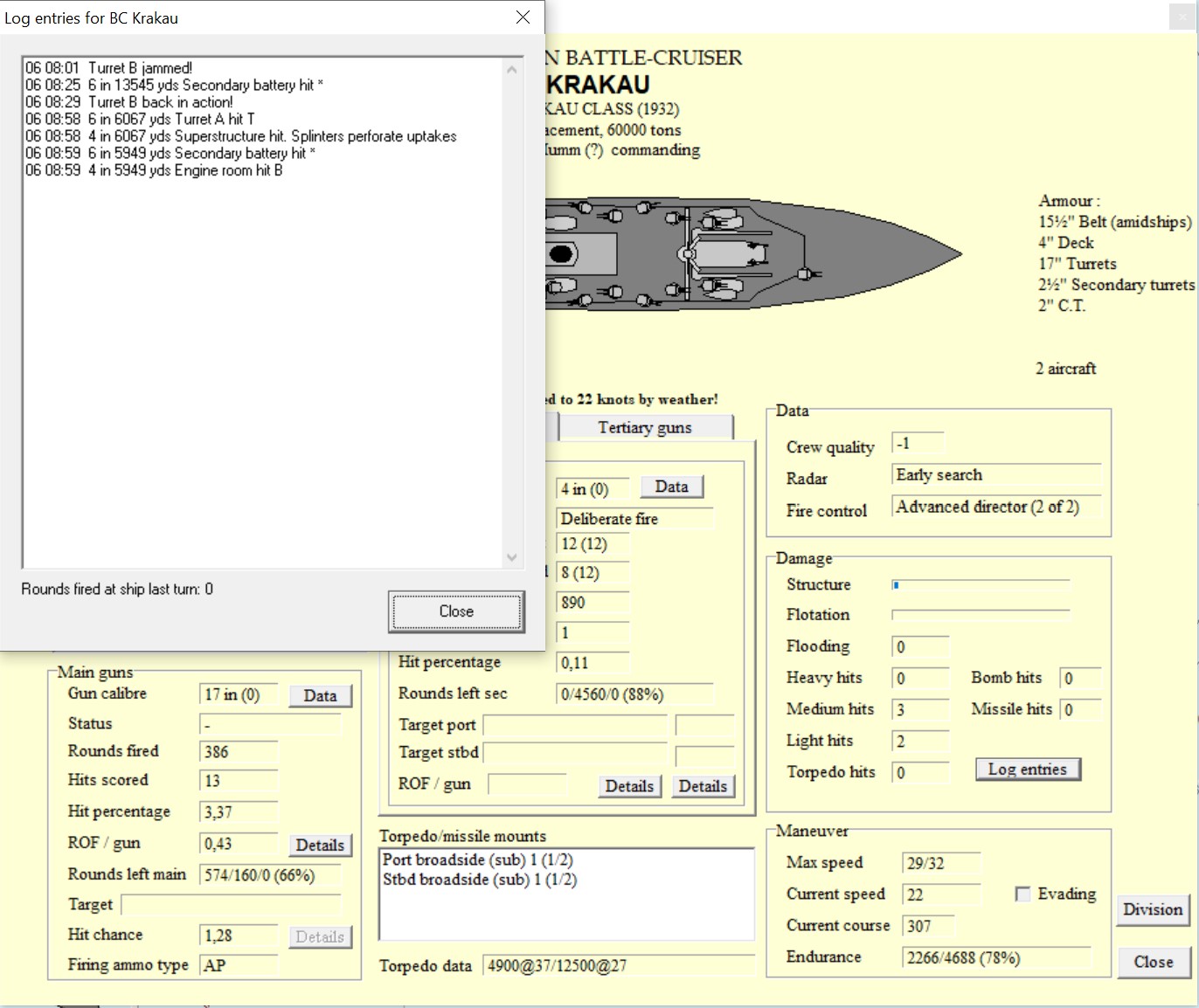This screenshot has height=1008, width=1199.
Task: Enable the Evading checkbox
Action: coord(1022,894)
